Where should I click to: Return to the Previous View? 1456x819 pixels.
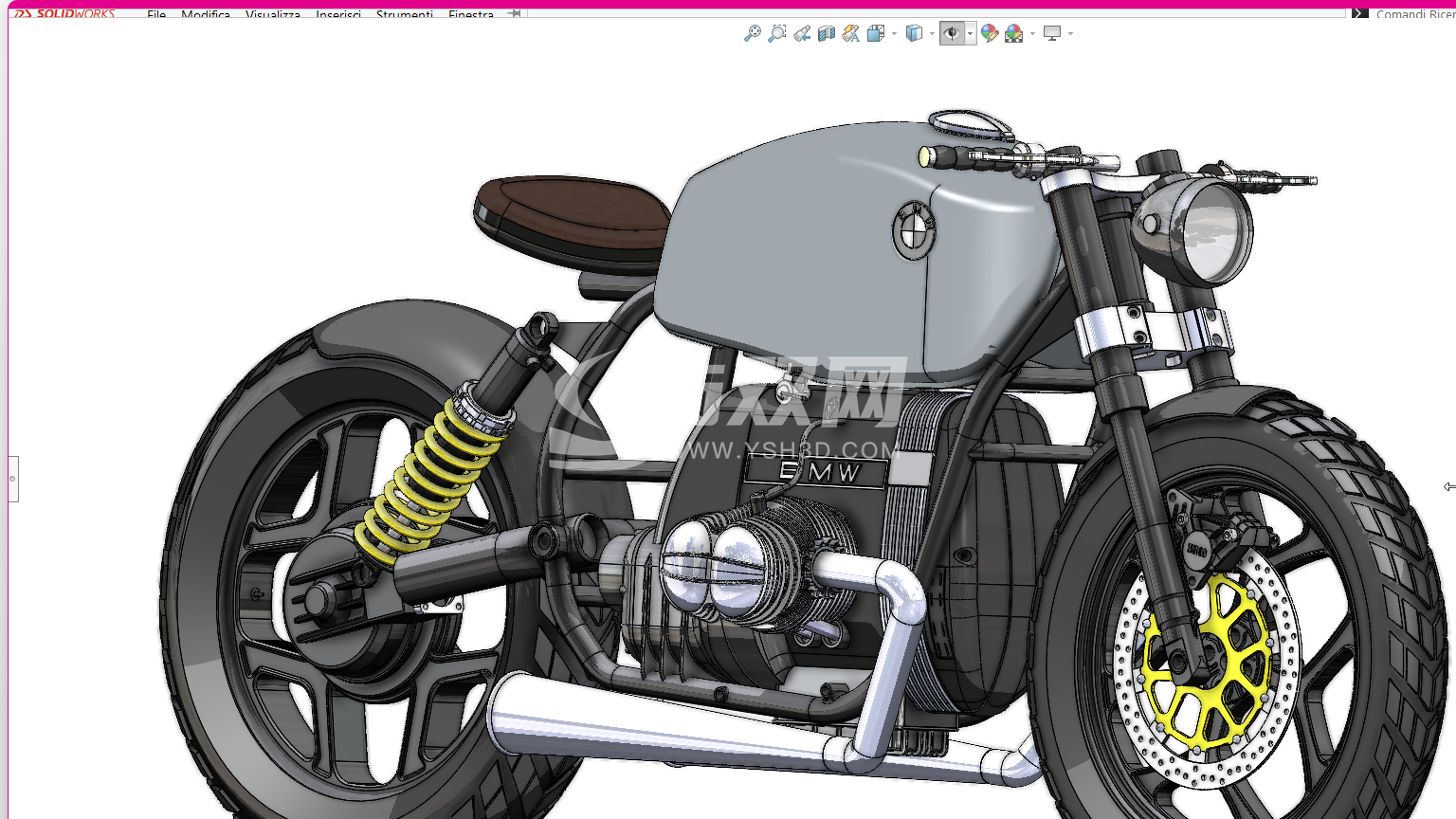[x=802, y=33]
